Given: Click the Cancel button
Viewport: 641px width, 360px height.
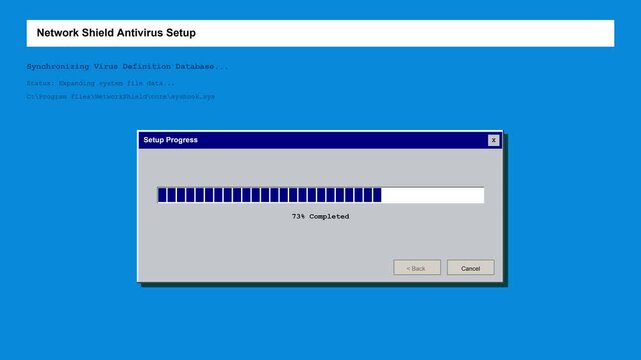Looking at the screenshot, I should click(x=471, y=268).
